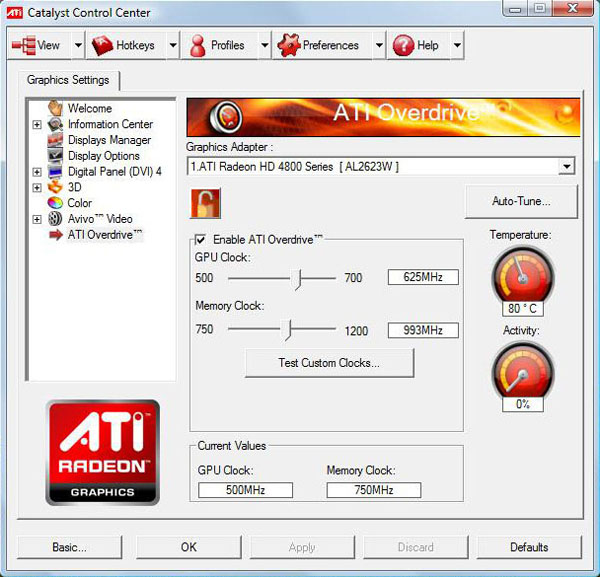This screenshot has width=600, height=577.
Task: Select ATI Overdrive in the tree
Action: coord(105,235)
